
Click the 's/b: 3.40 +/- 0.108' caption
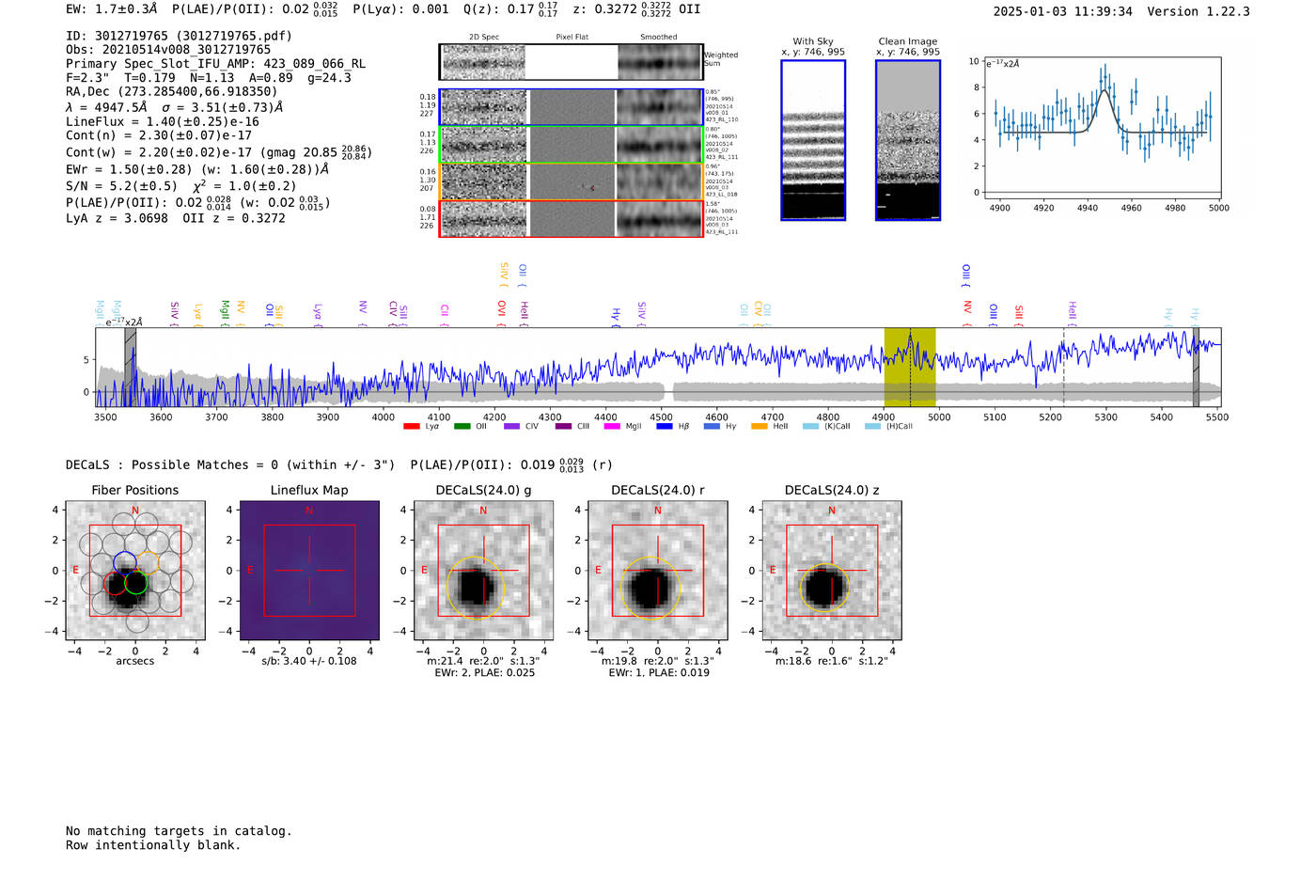tap(309, 661)
